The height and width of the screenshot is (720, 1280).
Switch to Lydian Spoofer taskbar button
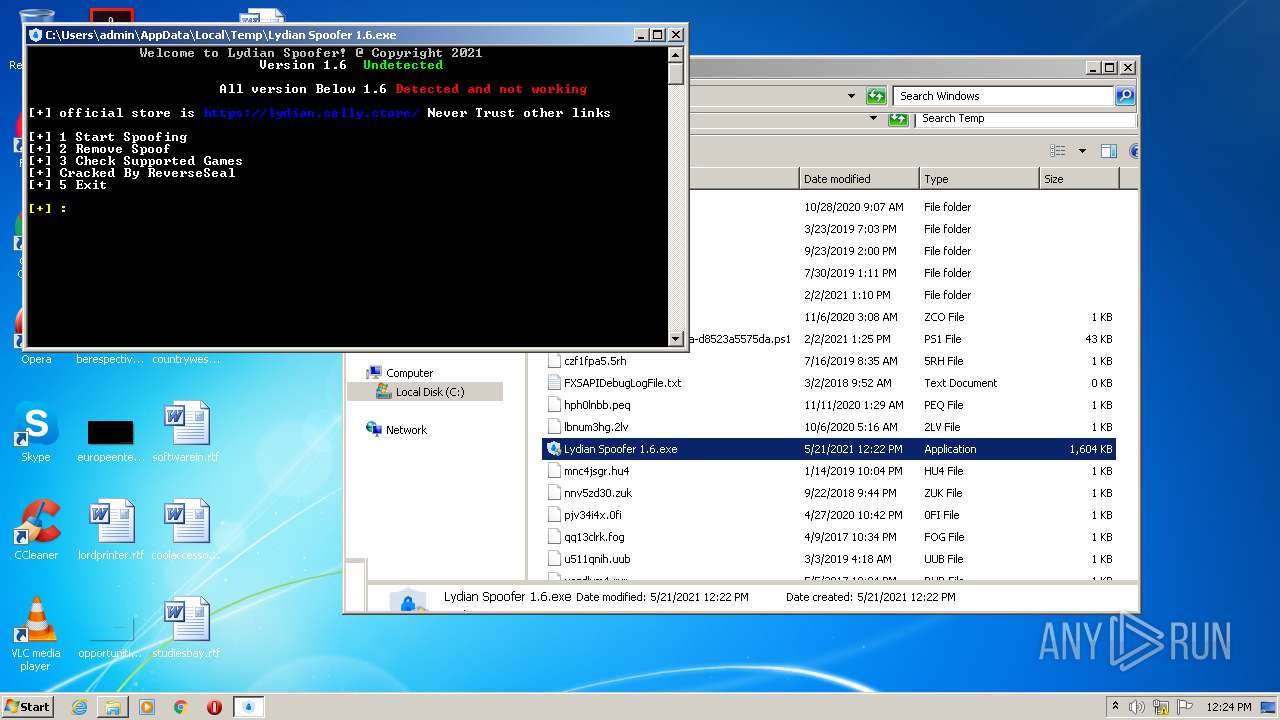click(x=249, y=707)
